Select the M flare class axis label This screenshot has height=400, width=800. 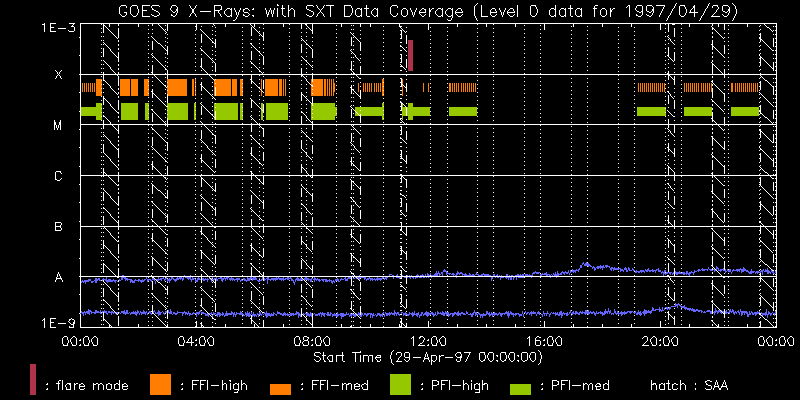click(x=58, y=126)
